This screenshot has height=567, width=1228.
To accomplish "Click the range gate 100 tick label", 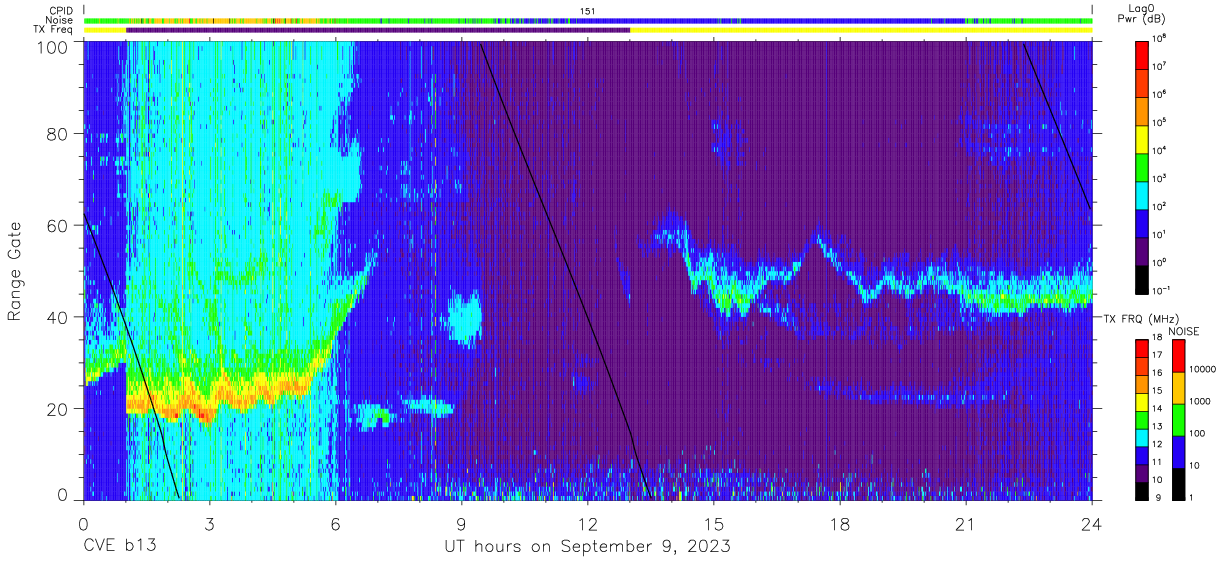I will click(52, 47).
